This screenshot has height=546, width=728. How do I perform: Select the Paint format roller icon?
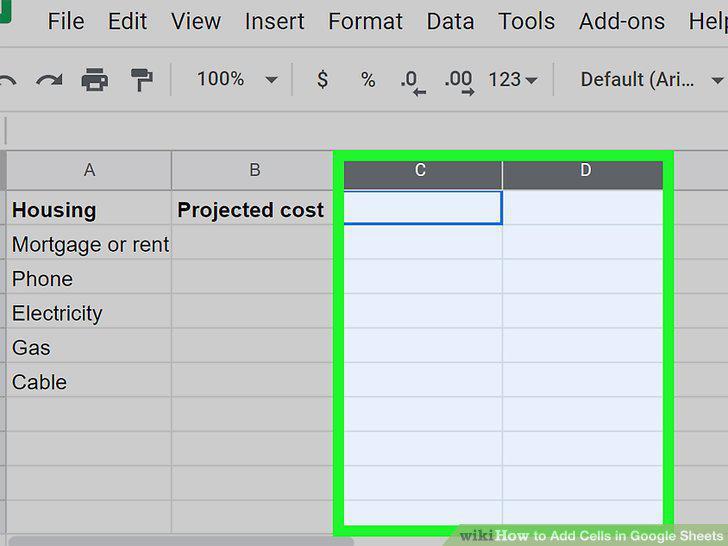point(141,79)
